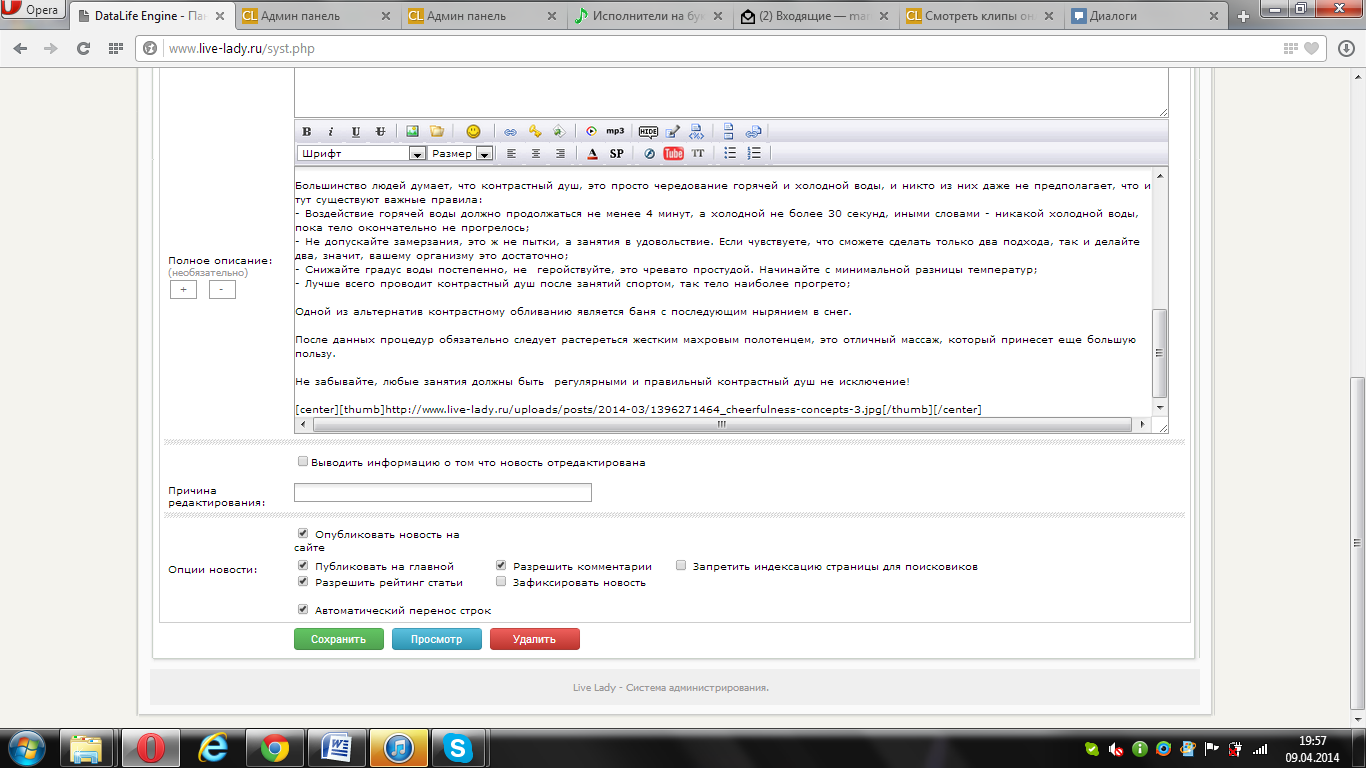Switch to the 'Исполнители' music tab
This screenshot has width=1366, height=768.
pyautogui.click(x=651, y=16)
